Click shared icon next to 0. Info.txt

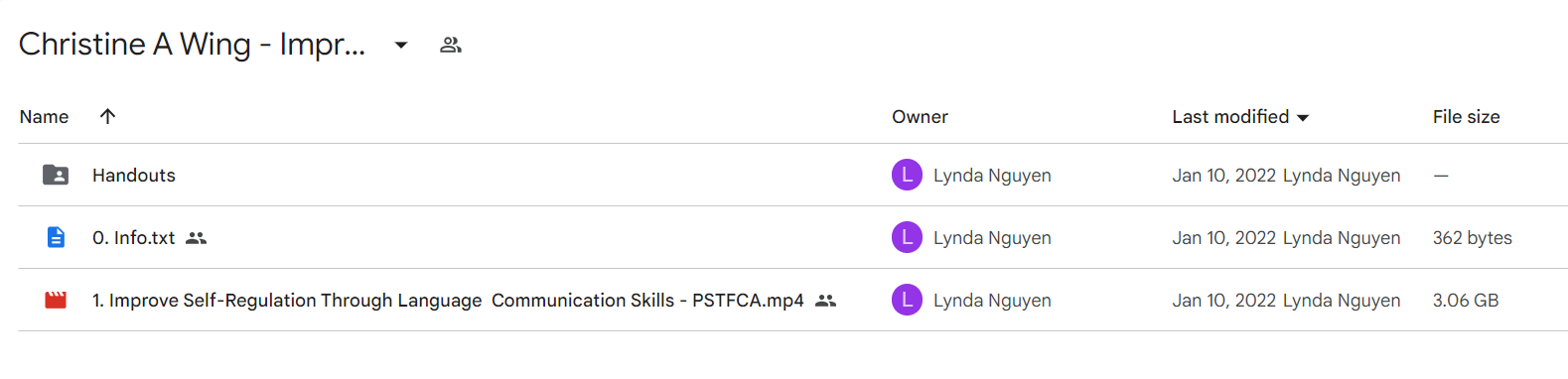coord(197,238)
